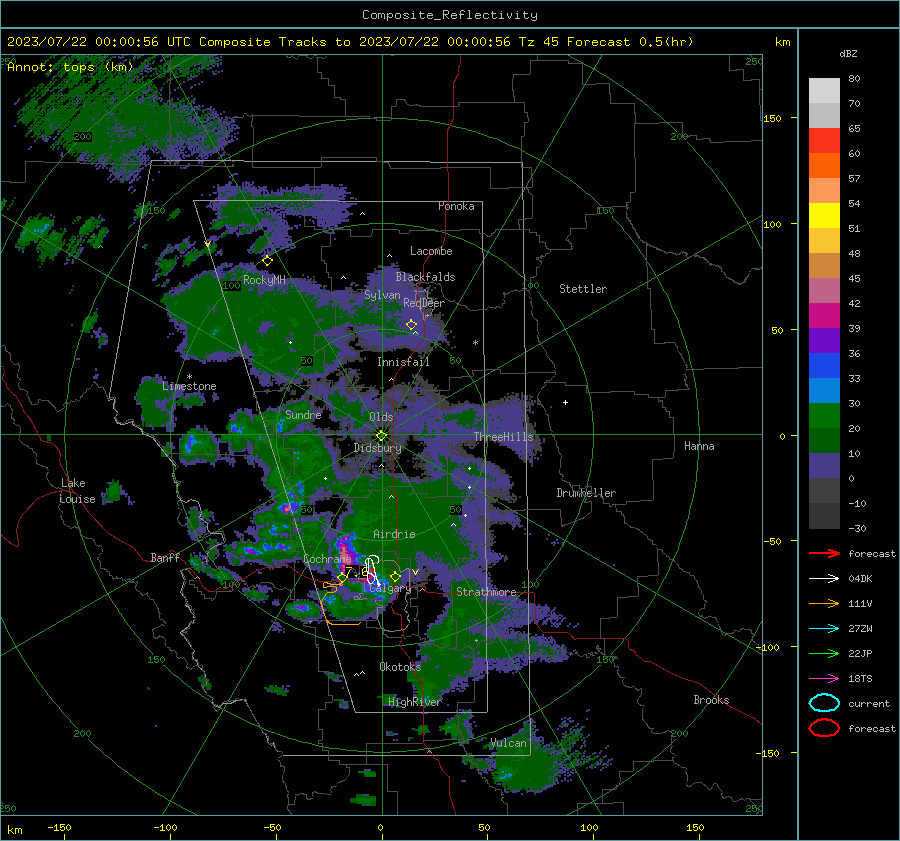Screen dimensions: 900x841
Task: Click the Strathmore label
Action: tap(486, 592)
